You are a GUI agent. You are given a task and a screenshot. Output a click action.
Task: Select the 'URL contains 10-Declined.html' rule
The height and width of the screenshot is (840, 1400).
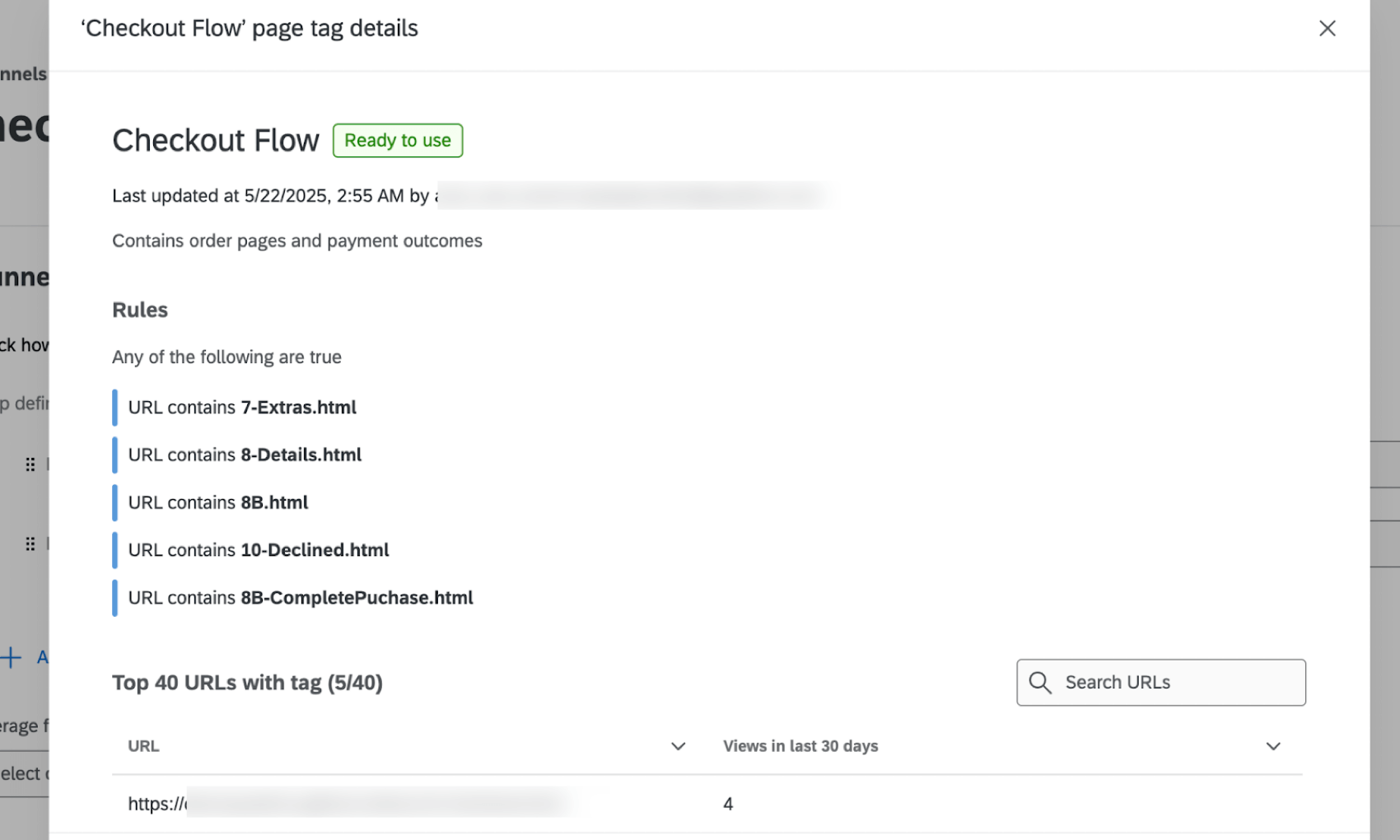point(259,550)
